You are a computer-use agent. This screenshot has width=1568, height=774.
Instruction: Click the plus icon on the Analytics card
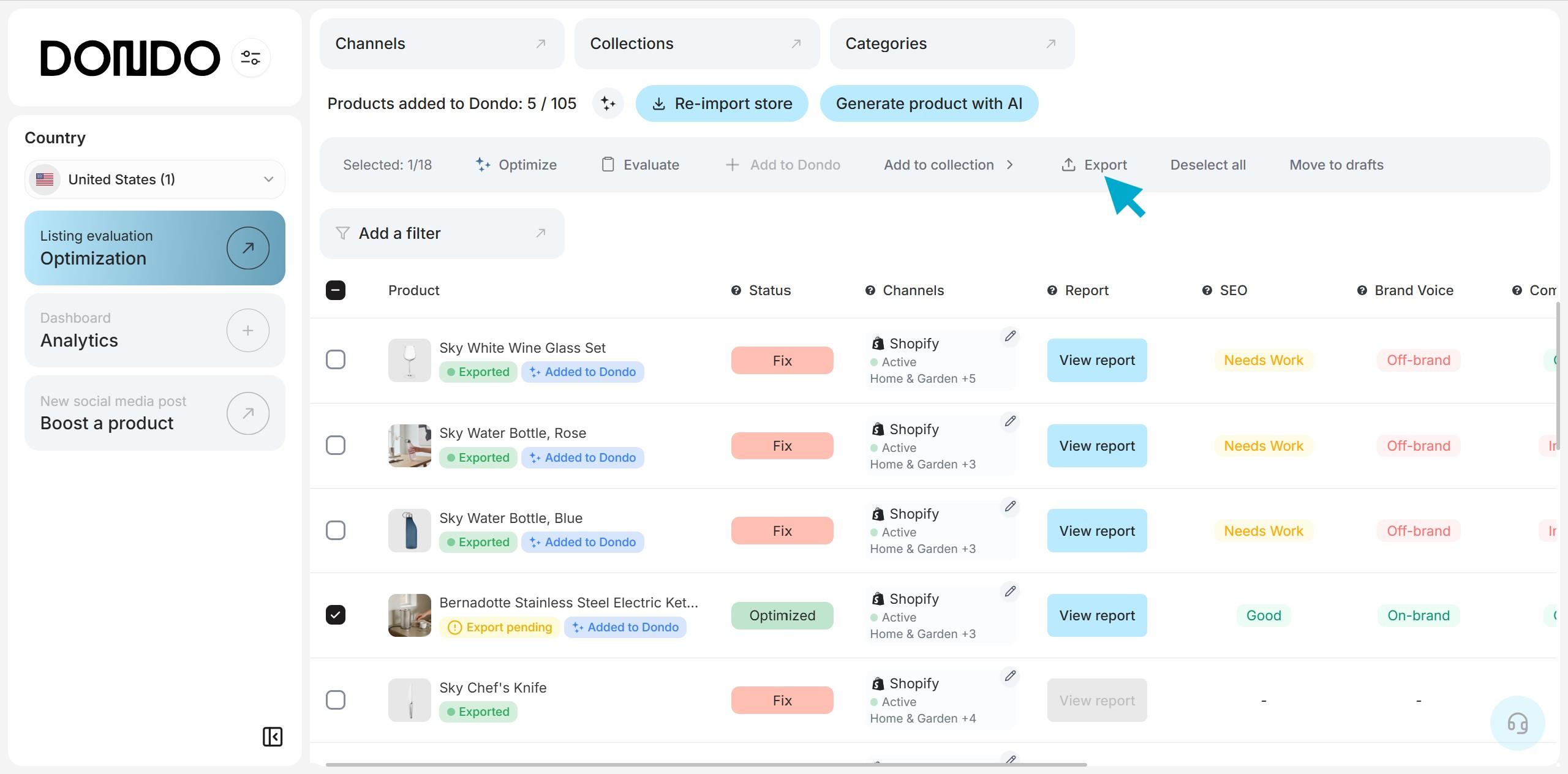click(247, 331)
